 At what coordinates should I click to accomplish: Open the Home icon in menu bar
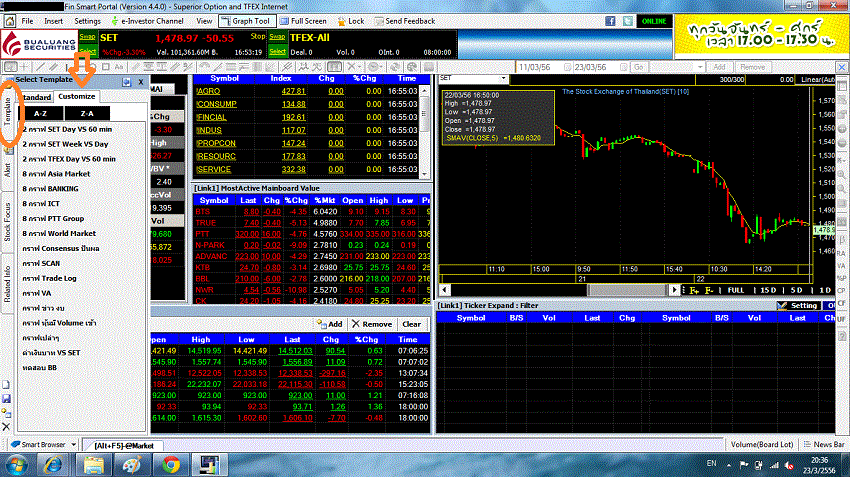coord(10,21)
